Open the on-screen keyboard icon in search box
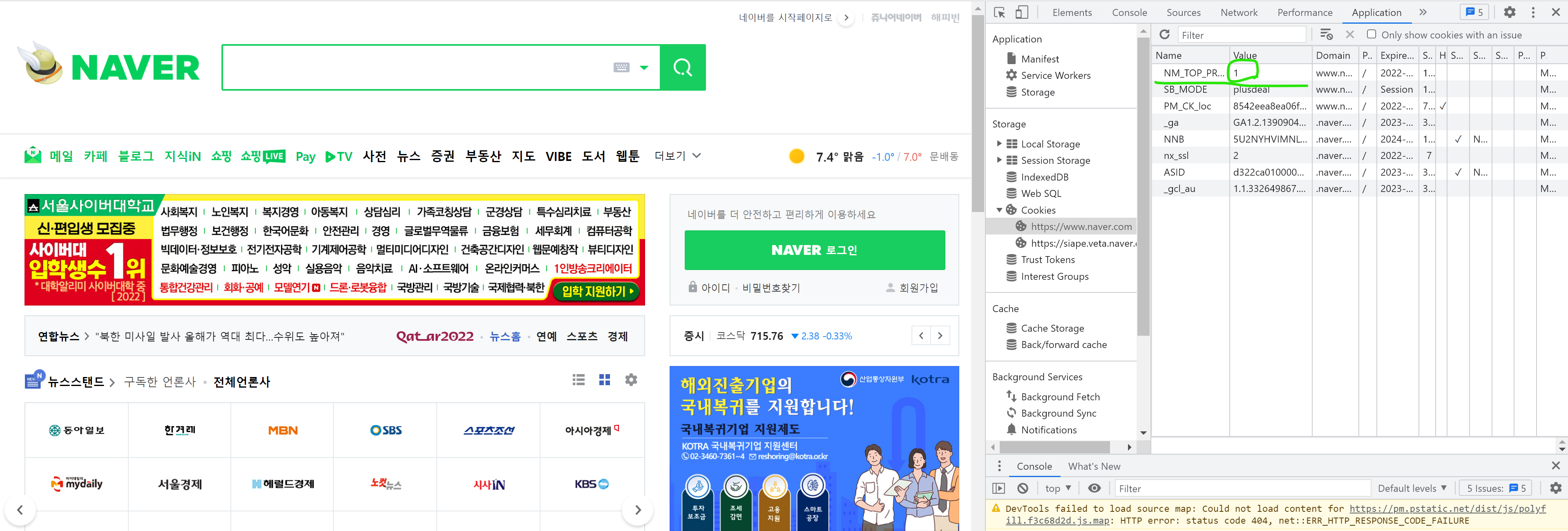This screenshot has width=1568, height=531. click(x=621, y=67)
